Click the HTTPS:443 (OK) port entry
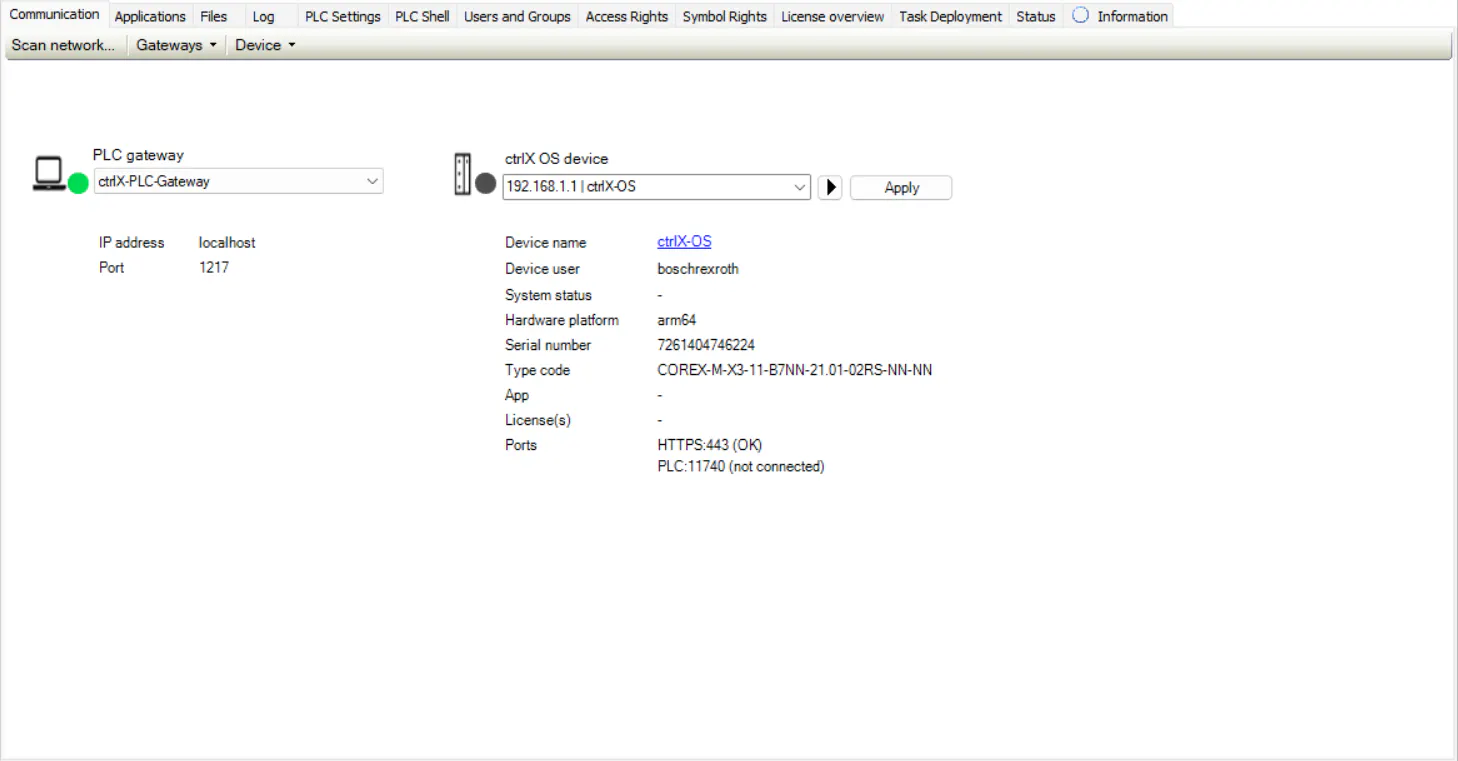 (x=710, y=445)
